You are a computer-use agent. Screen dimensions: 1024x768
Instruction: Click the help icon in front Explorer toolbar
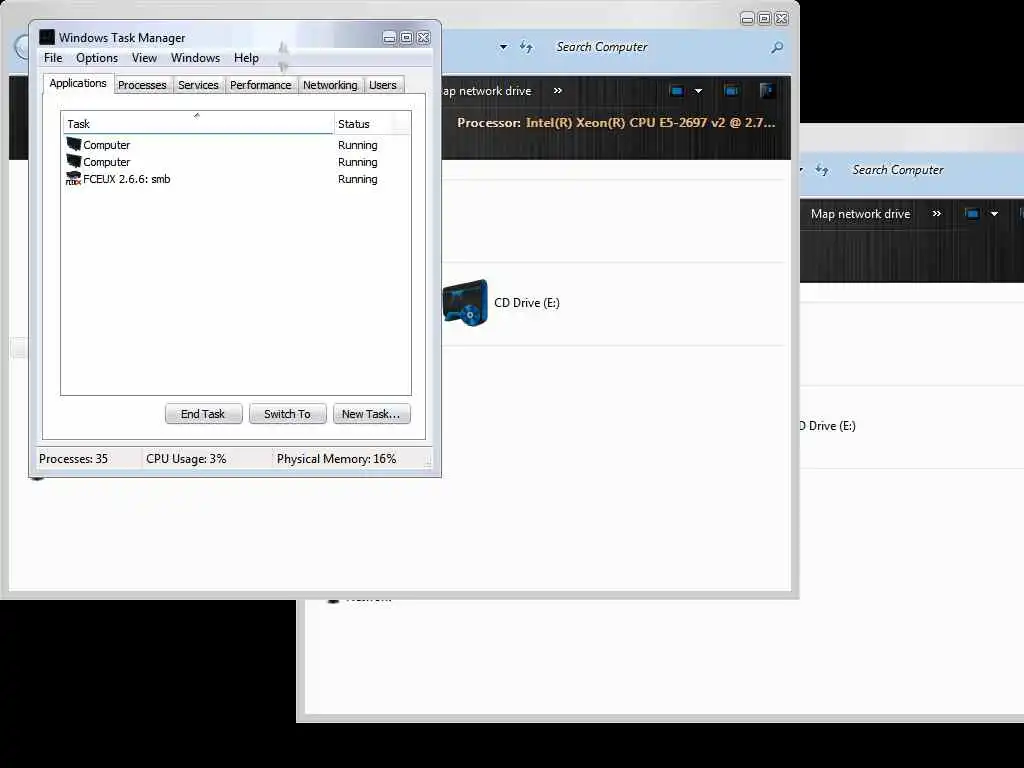tap(767, 90)
